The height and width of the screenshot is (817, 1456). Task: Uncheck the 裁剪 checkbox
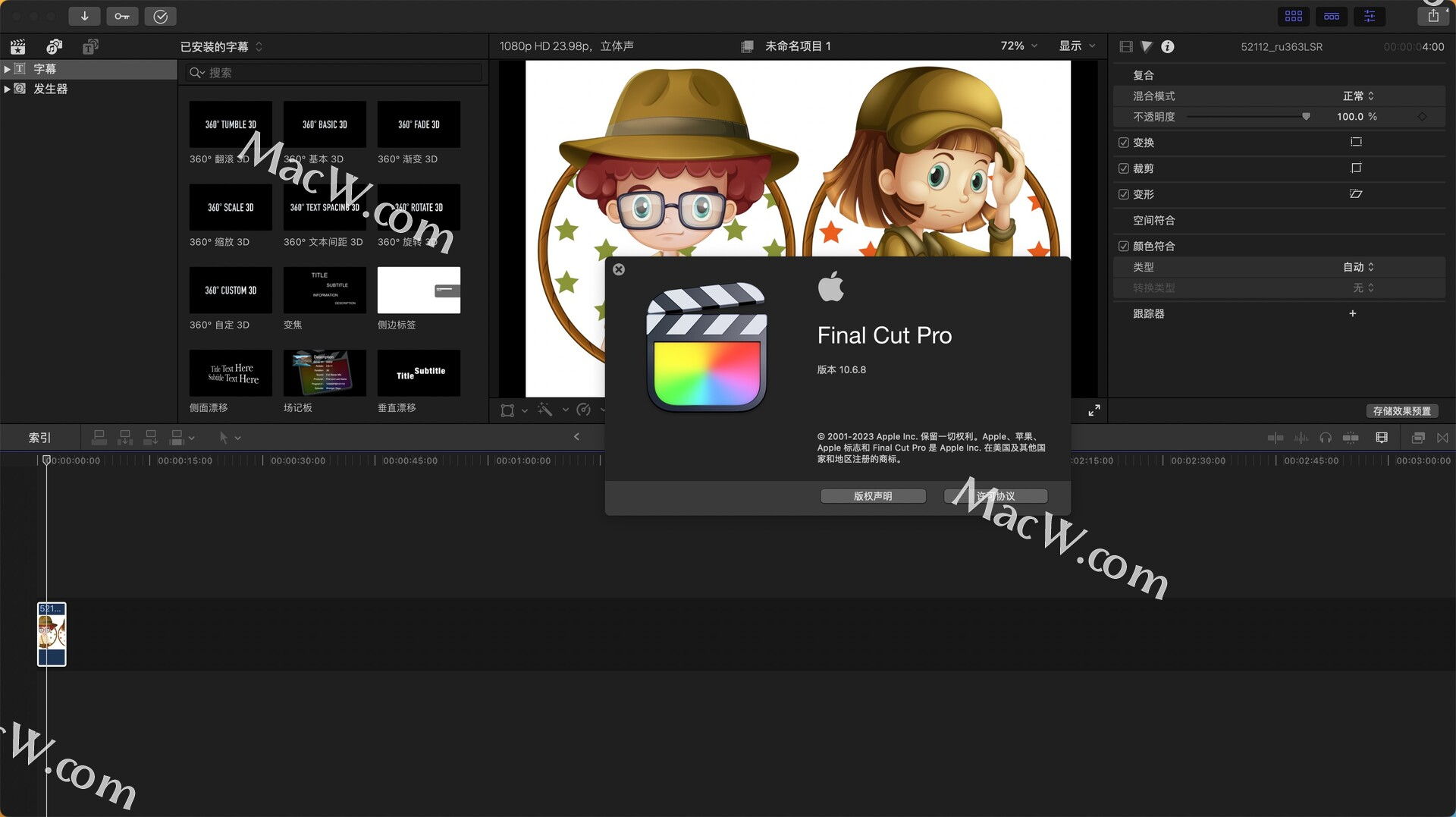coord(1124,168)
